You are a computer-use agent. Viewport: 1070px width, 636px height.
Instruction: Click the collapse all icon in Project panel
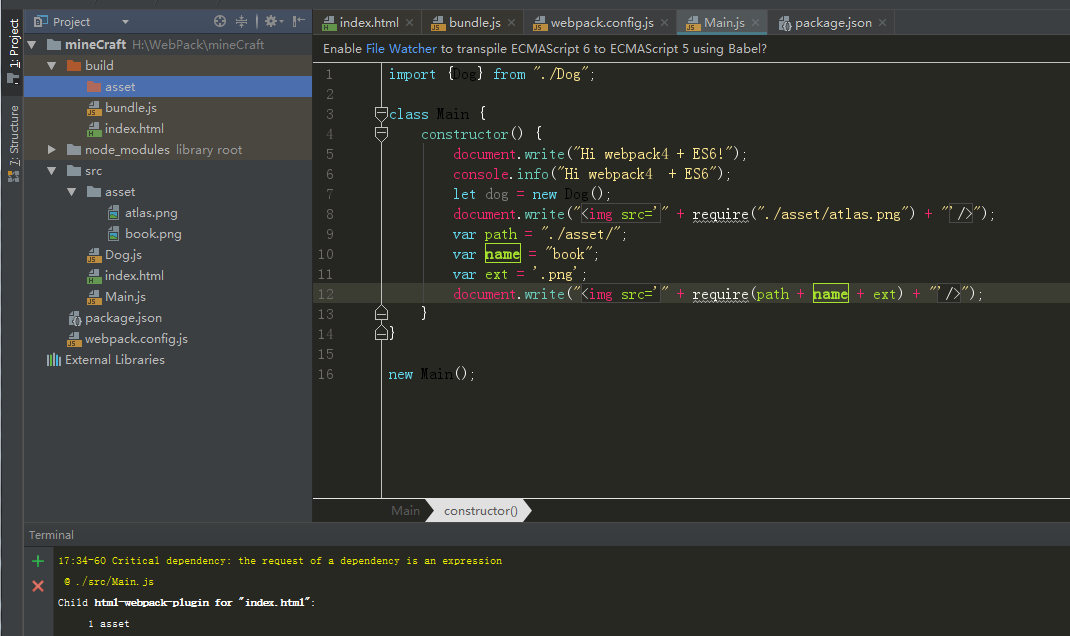click(242, 22)
